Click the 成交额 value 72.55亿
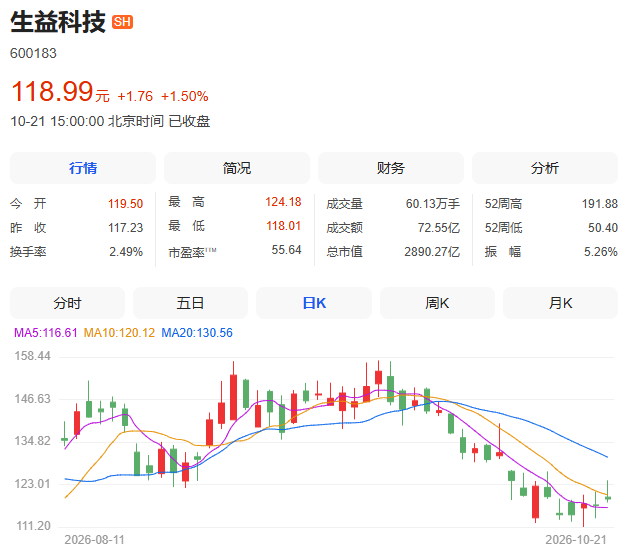The image size is (623, 555). (439, 228)
